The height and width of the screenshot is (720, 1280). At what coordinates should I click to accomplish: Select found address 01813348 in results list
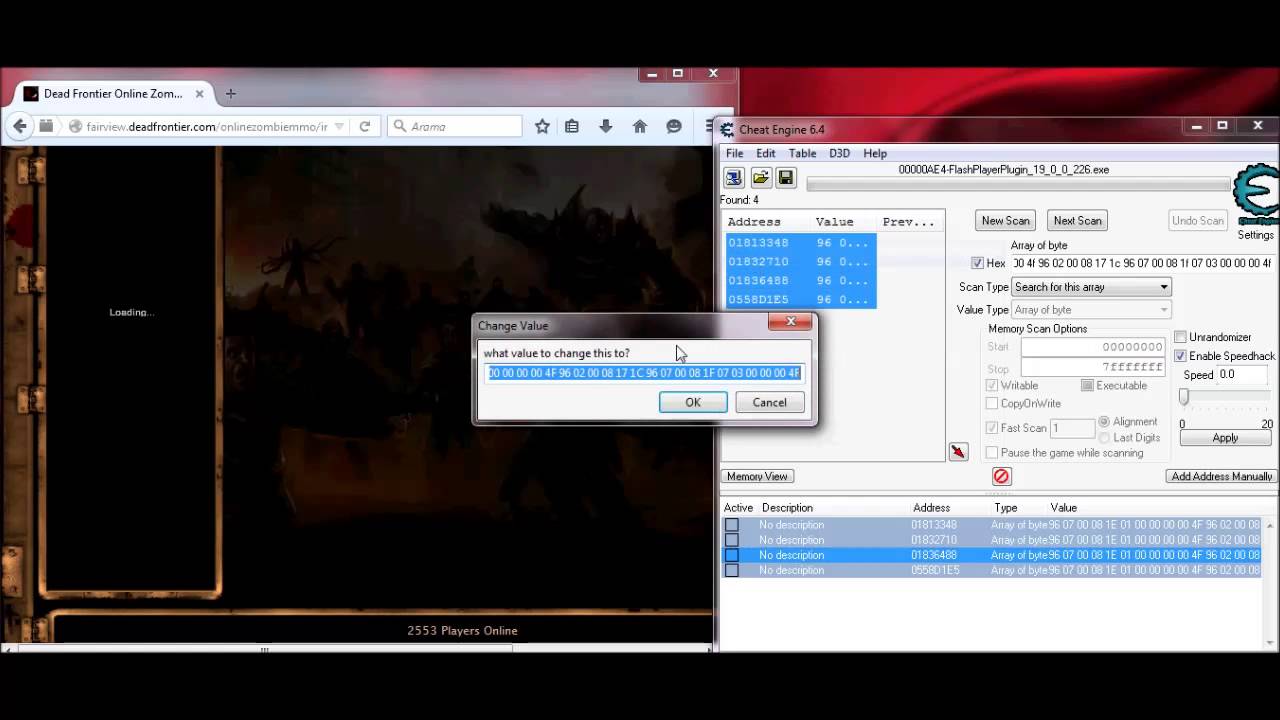point(800,243)
